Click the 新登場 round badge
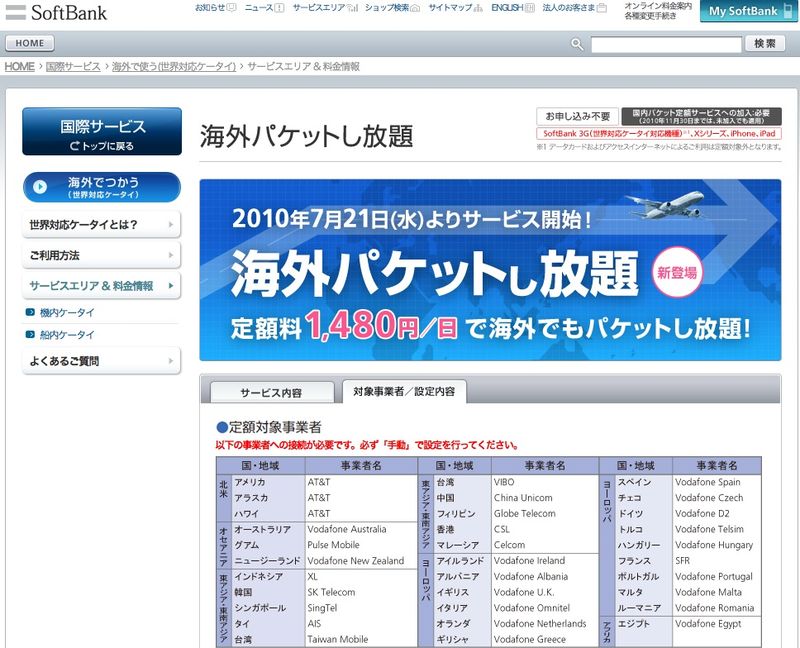The image size is (800, 648). coord(677,272)
